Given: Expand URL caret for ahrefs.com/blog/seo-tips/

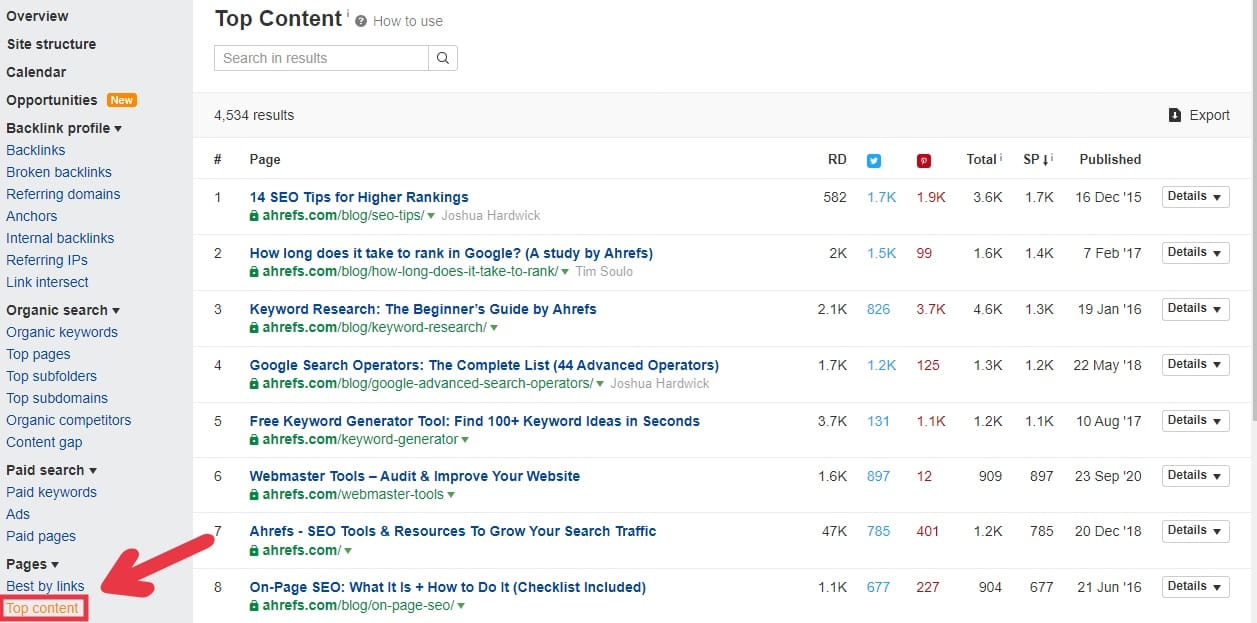Looking at the screenshot, I should point(431,216).
